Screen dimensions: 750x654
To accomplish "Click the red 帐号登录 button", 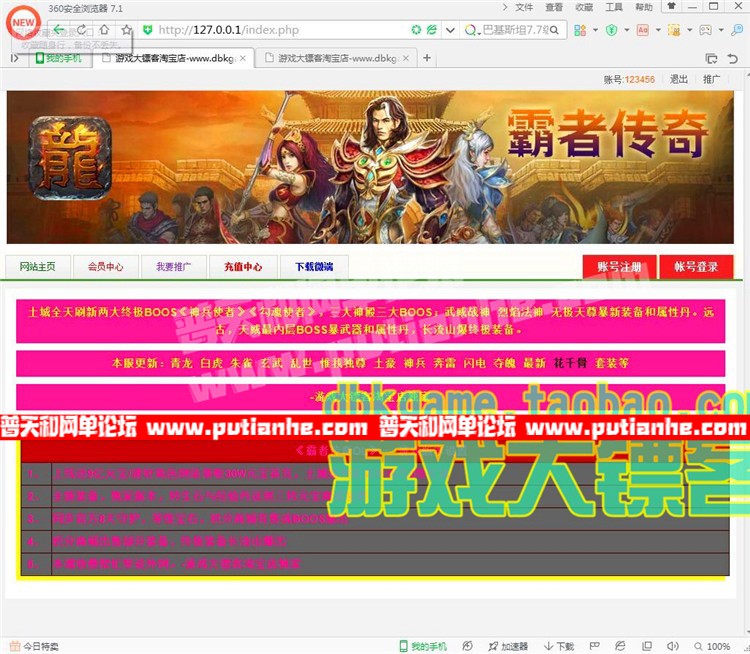I will pos(696,267).
